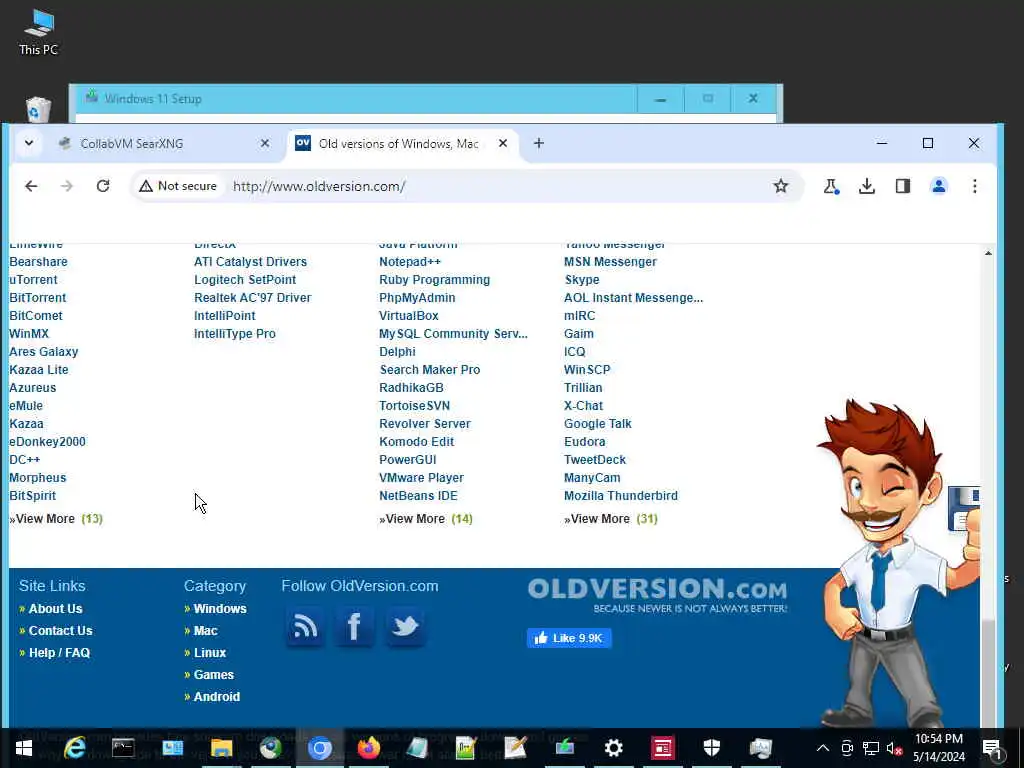Open the Contact Us footer link
This screenshot has height=768, width=1024.
point(61,631)
